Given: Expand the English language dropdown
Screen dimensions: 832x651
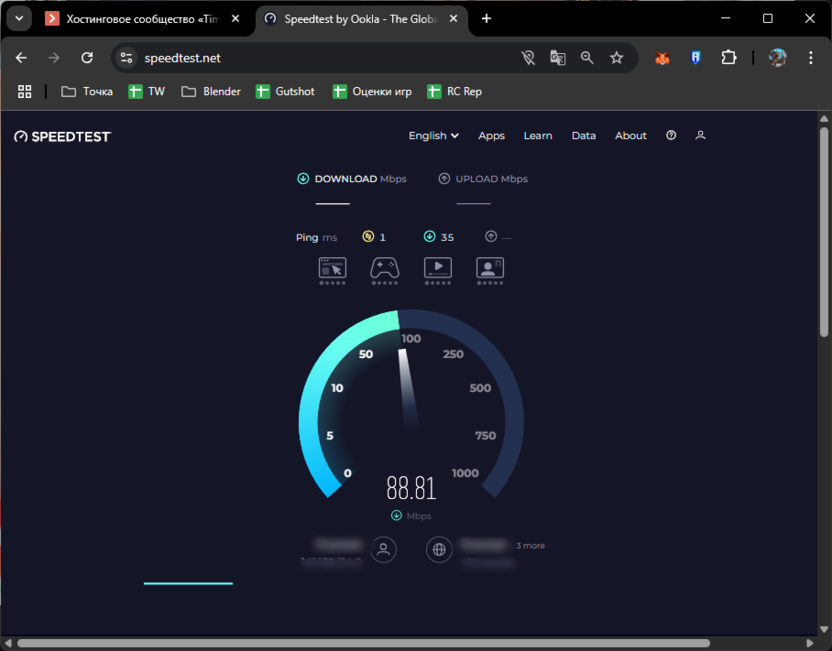Looking at the screenshot, I should tap(433, 136).
